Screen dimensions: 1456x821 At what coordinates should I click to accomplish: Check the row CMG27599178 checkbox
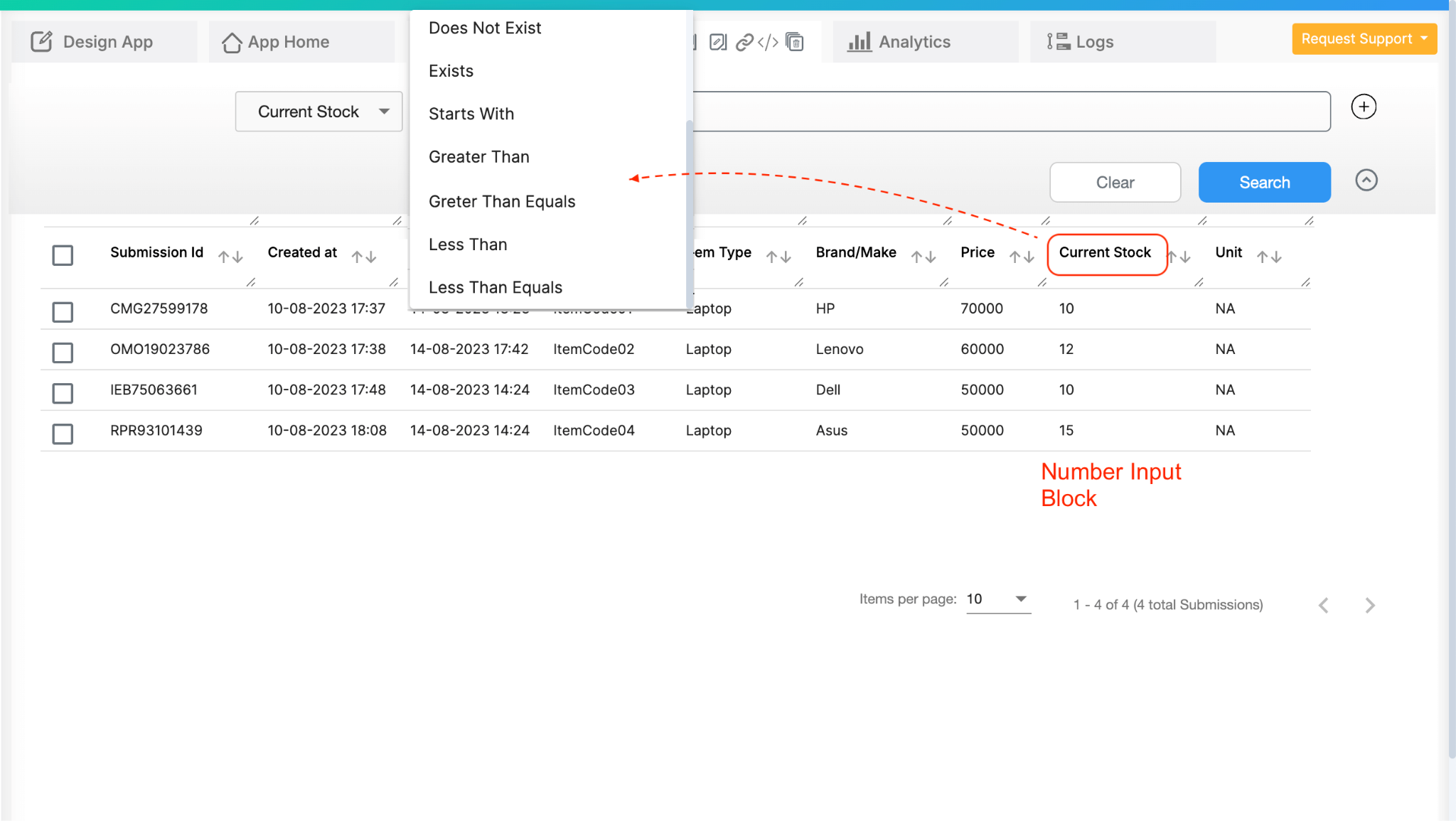coord(63,312)
